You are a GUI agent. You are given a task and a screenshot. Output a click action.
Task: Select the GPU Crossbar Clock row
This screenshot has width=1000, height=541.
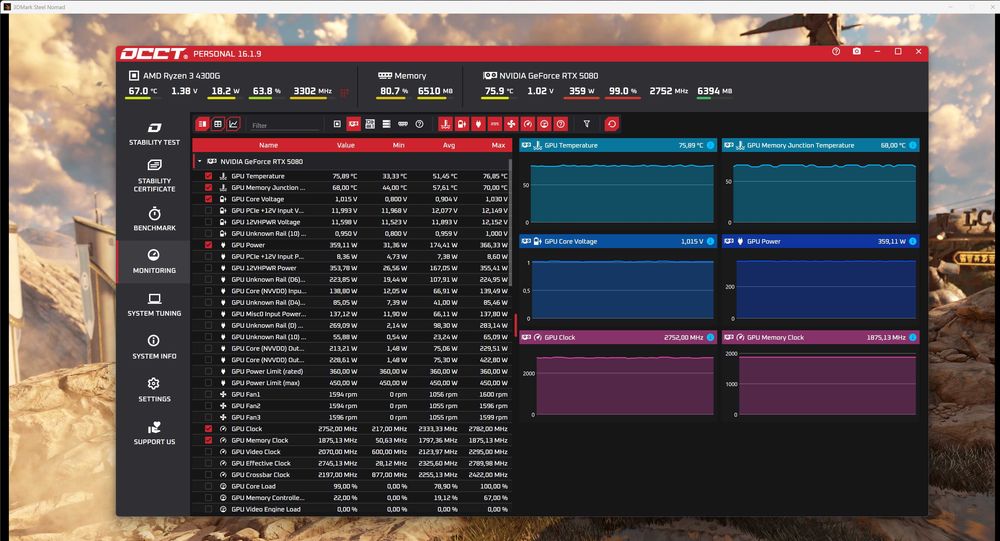pyautogui.click(x=352, y=475)
